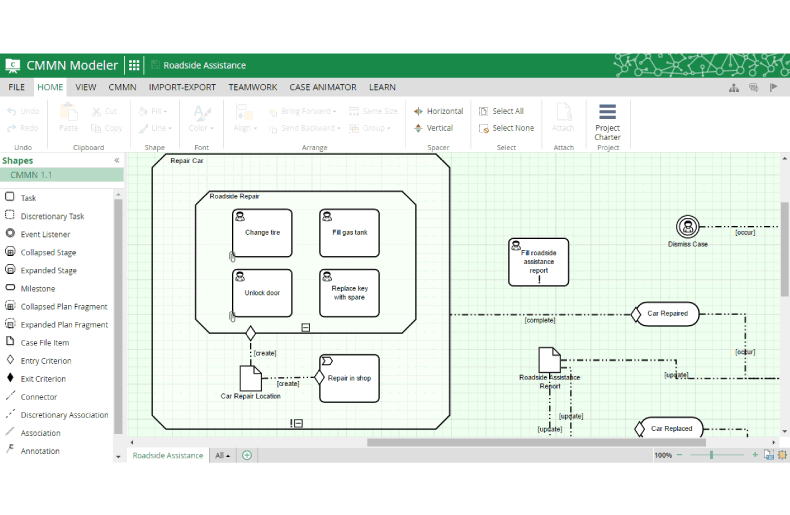
Task: Click the zoom slider handle
Action: [x=711, y=455]
